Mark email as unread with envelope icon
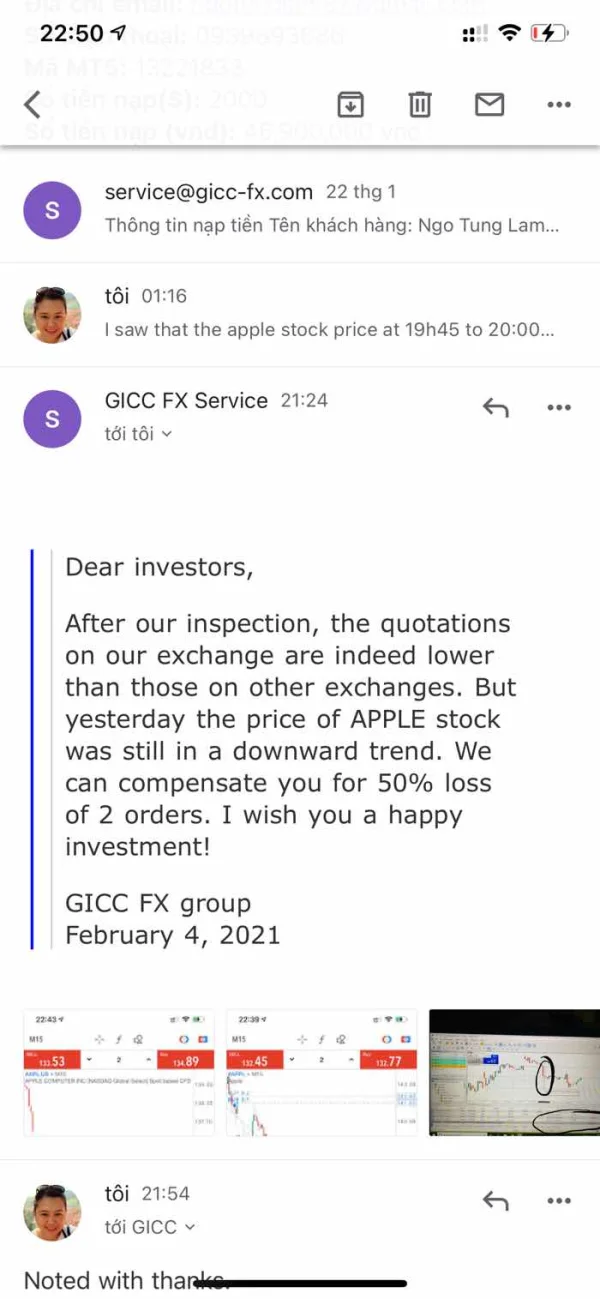This screenshot has width=600, height=1299. click(489, 104)
